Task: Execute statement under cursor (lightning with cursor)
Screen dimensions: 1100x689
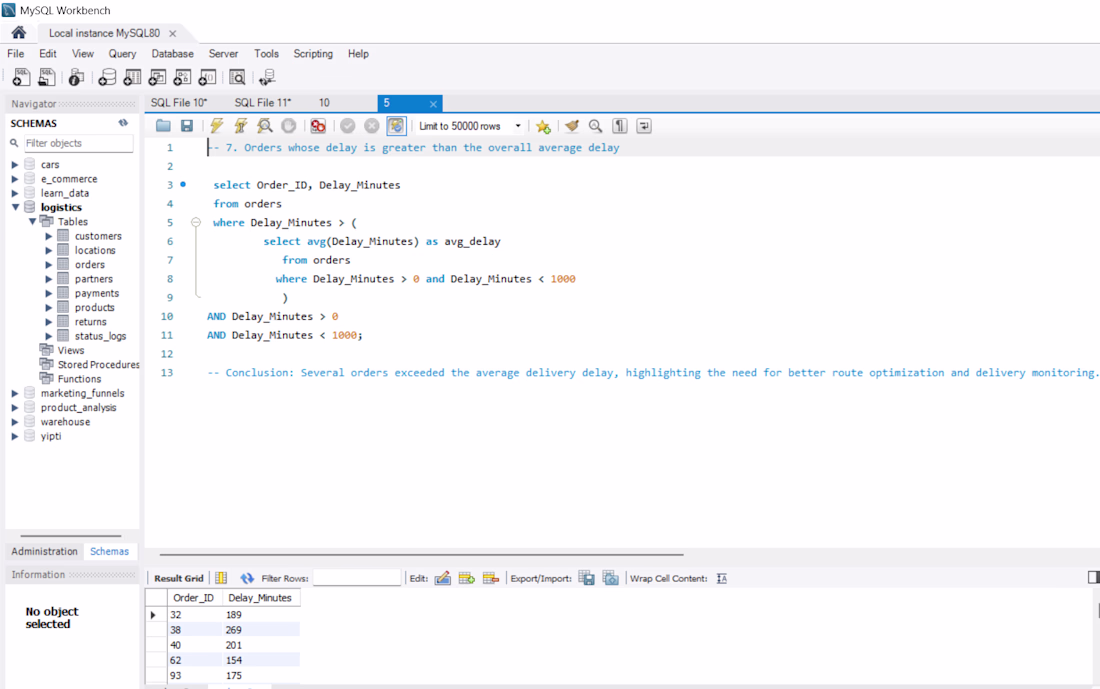Action: click(241, 126)
